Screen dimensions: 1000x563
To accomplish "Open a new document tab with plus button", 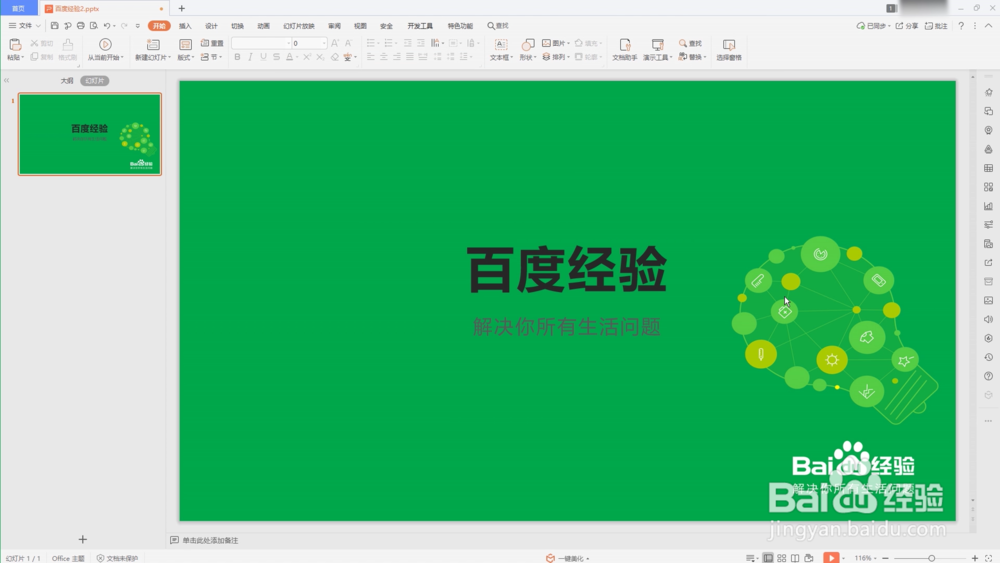I will 182,8.
